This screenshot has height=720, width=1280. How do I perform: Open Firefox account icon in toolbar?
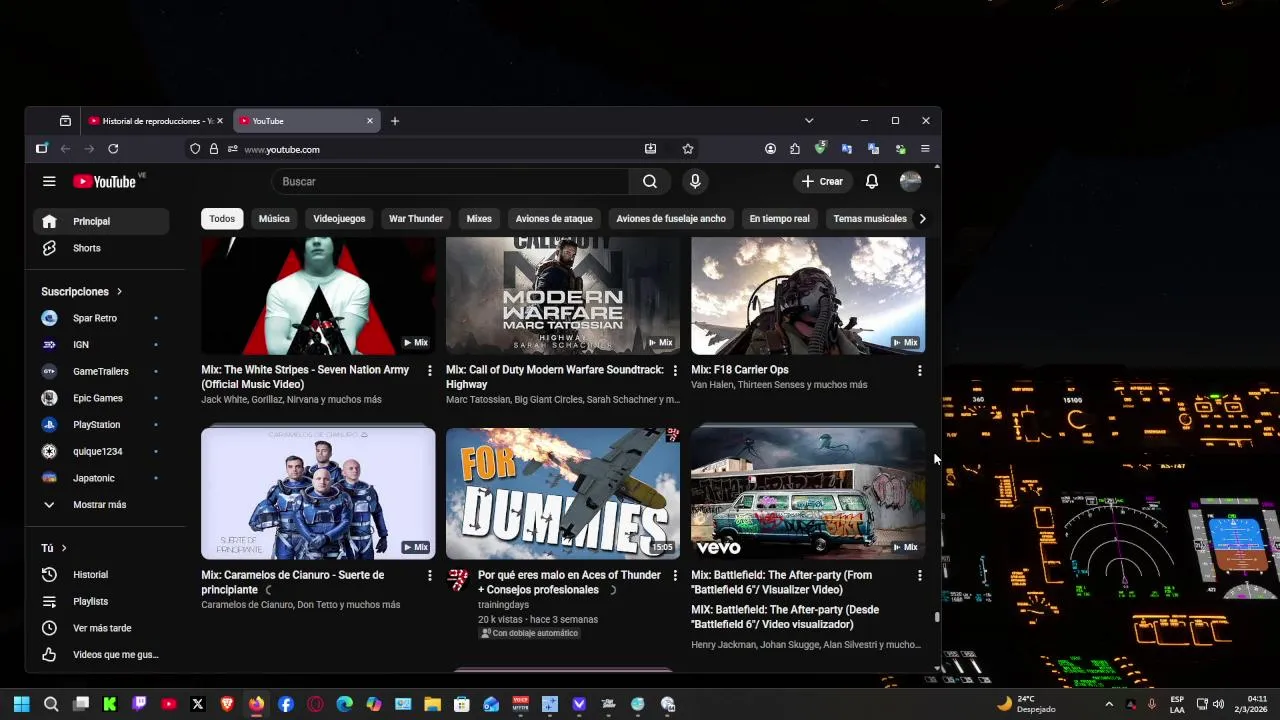[x=770, y=149]
